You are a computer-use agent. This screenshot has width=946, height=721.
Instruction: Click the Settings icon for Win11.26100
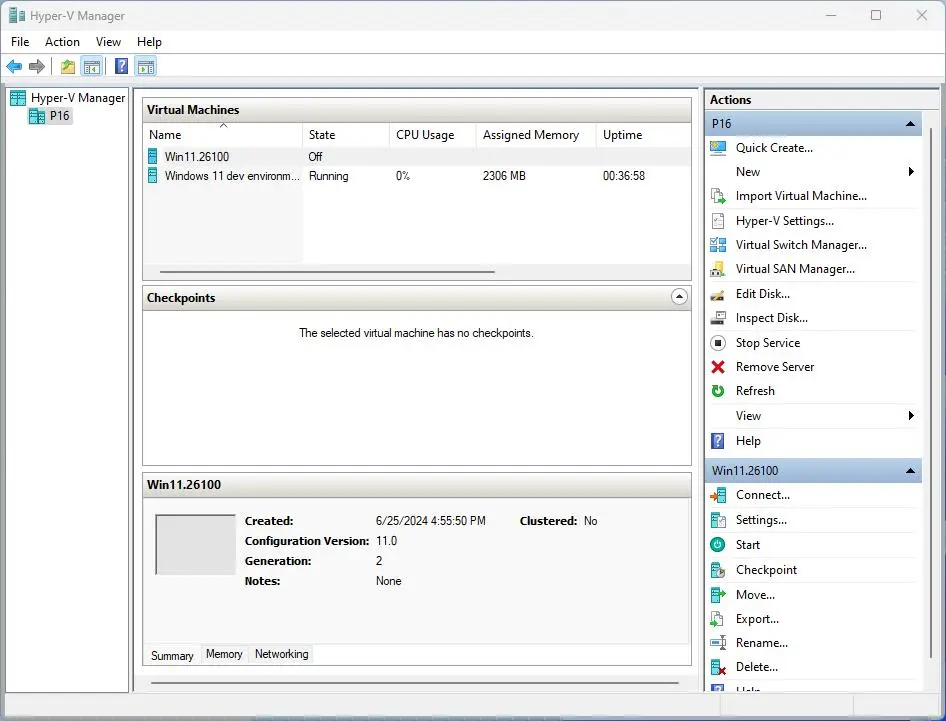pos(718,520)
